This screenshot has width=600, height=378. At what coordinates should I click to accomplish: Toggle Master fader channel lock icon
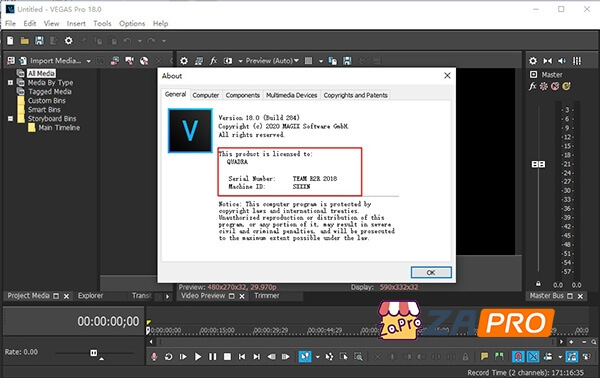point(538,284)
